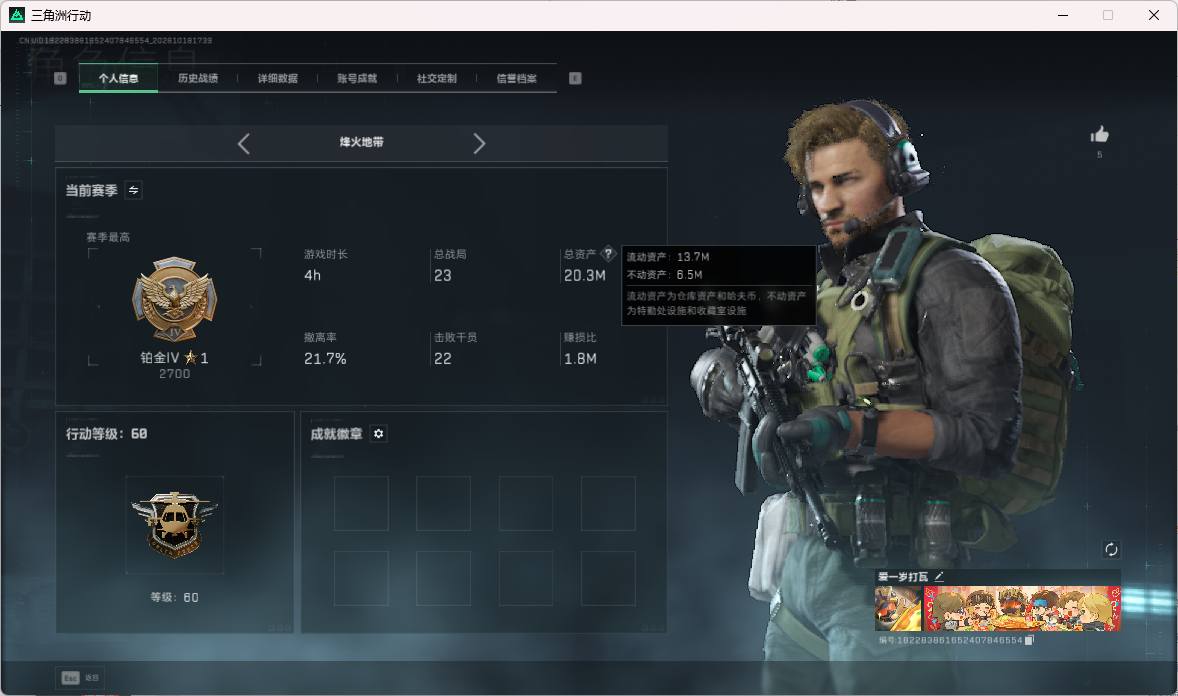Viewport: 1178px width, 696px height.
Task: Select the first empty achievement badge slot
Action: (361, 504)
